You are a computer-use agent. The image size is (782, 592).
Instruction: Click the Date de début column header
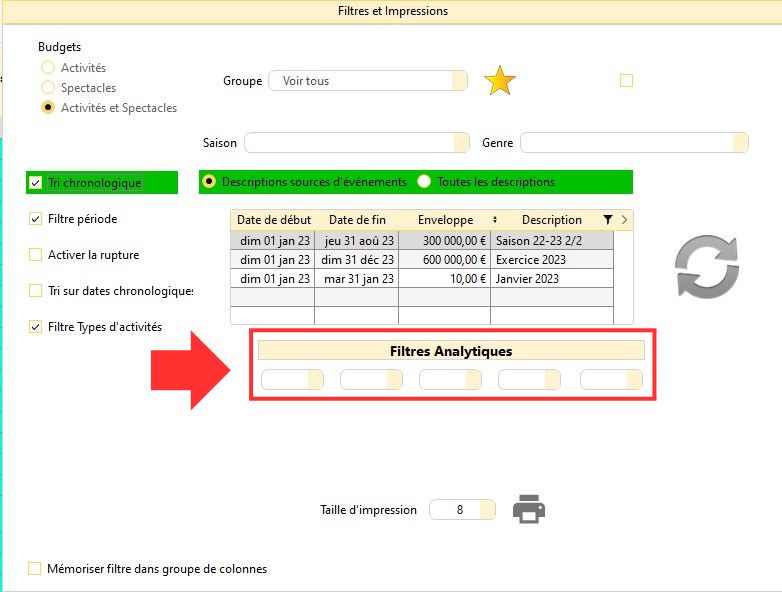273,220
